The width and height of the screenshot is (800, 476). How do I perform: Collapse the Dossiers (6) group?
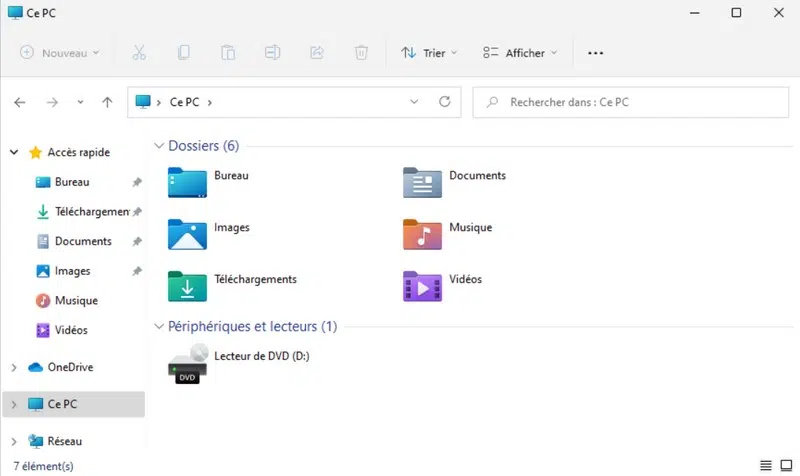point(159,146)
